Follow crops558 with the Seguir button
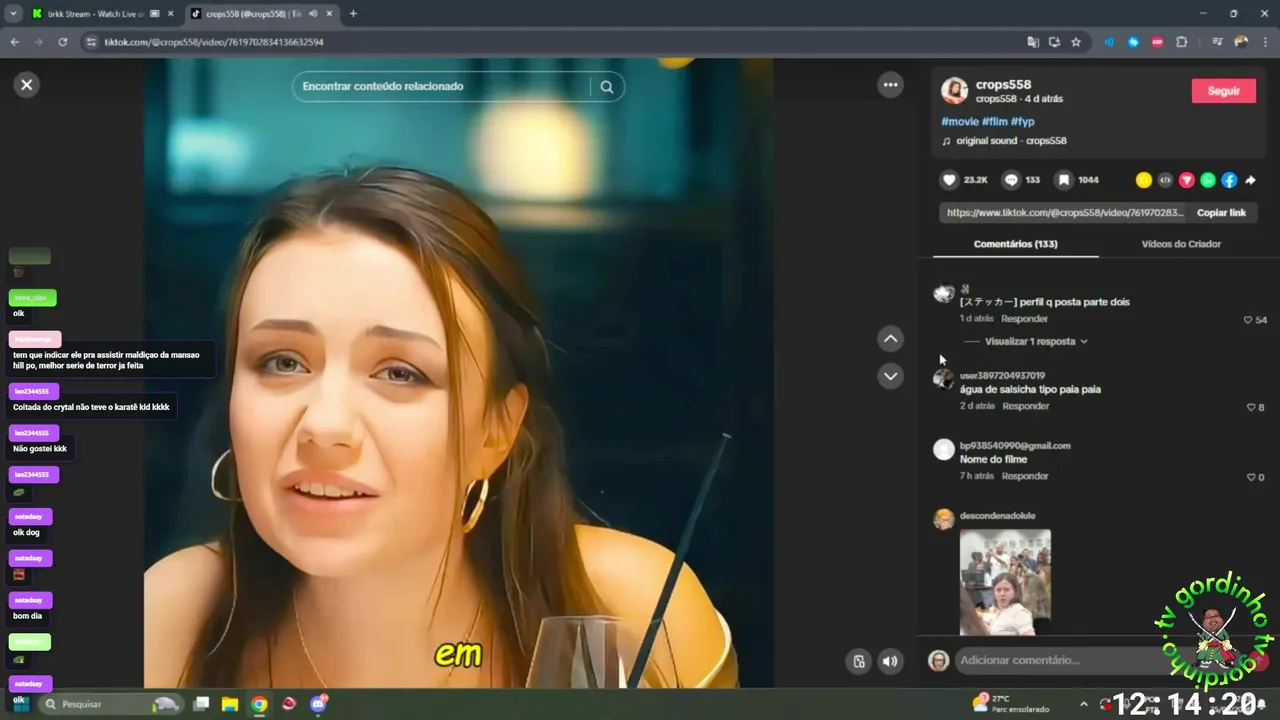Screen dimensions: 1280x720 [1223, 91]
